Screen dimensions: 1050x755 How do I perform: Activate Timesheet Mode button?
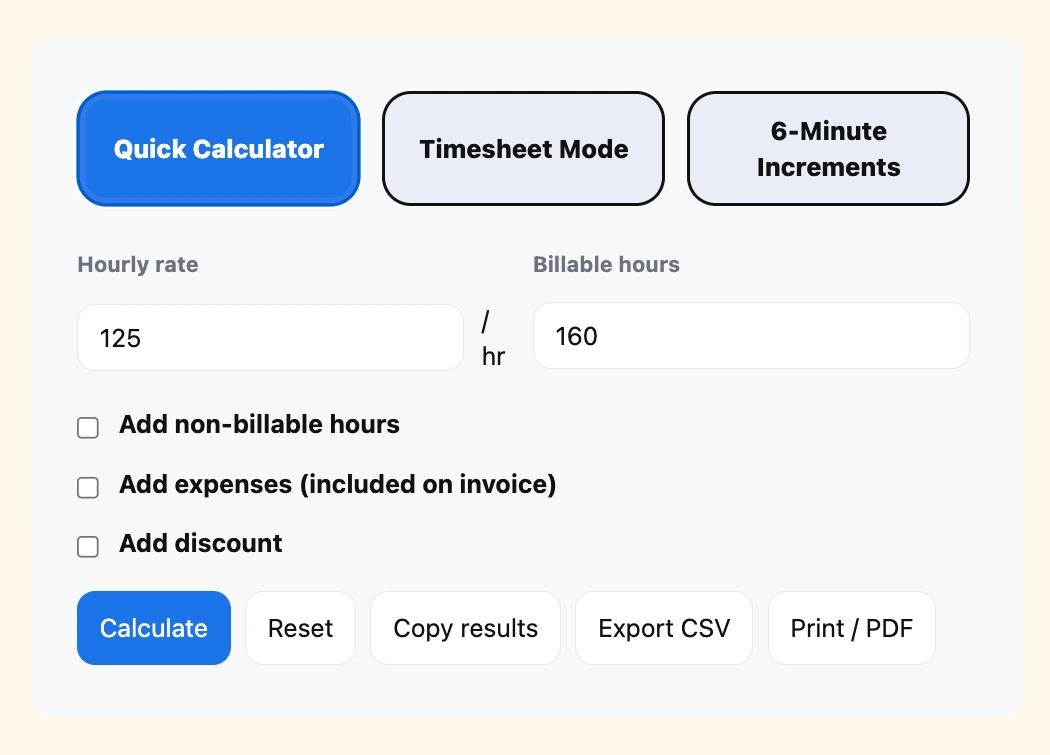523,148
